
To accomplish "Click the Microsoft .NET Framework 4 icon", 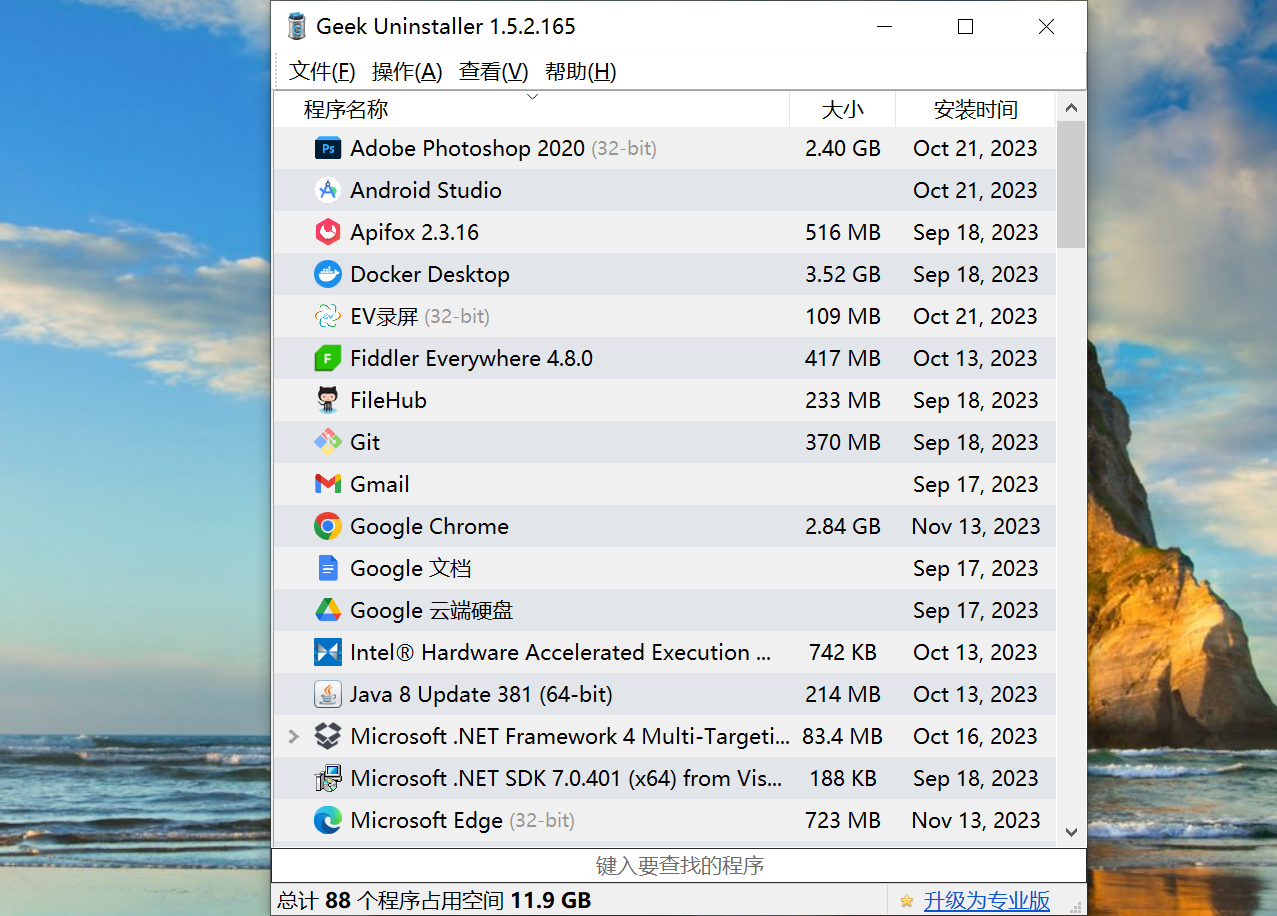I will (x=328, y=736).
